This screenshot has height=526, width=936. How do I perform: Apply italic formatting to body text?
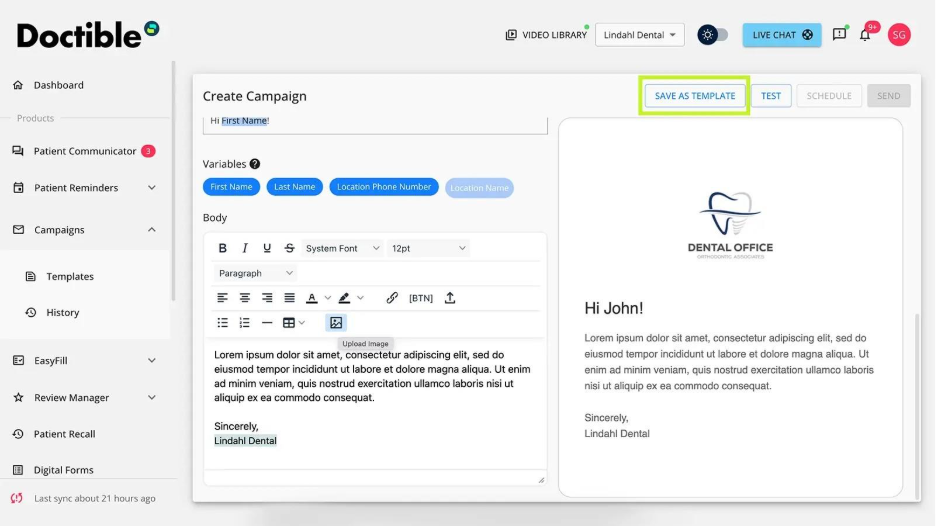245,248
